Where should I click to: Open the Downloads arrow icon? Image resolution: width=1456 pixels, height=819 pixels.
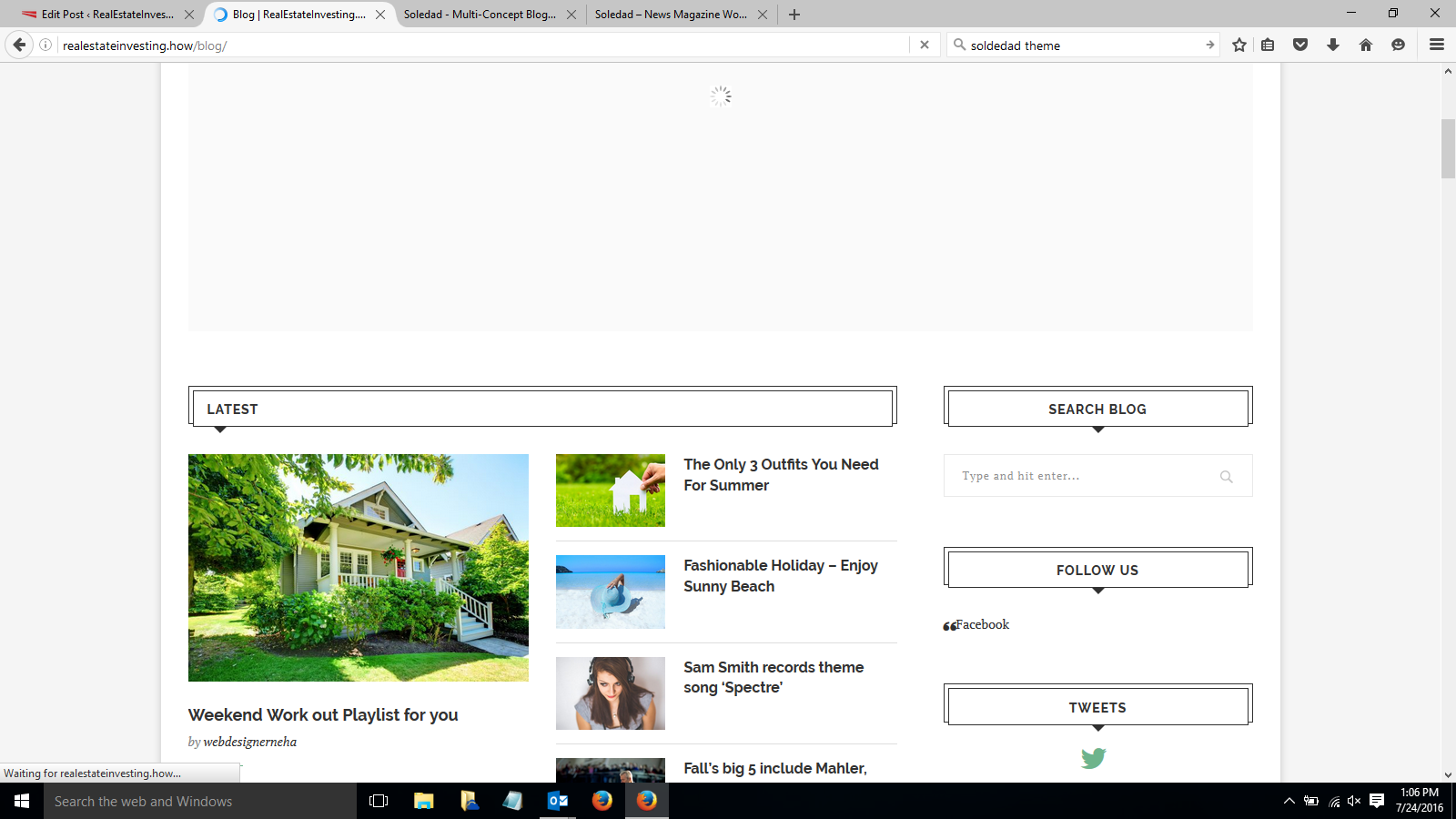tap(1333, 45)
